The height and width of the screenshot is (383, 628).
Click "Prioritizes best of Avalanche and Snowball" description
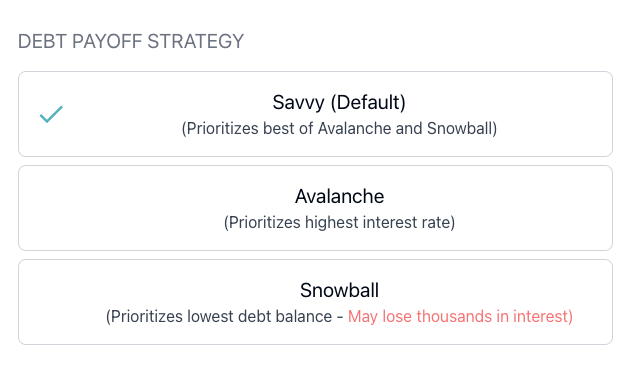point(339,129)
